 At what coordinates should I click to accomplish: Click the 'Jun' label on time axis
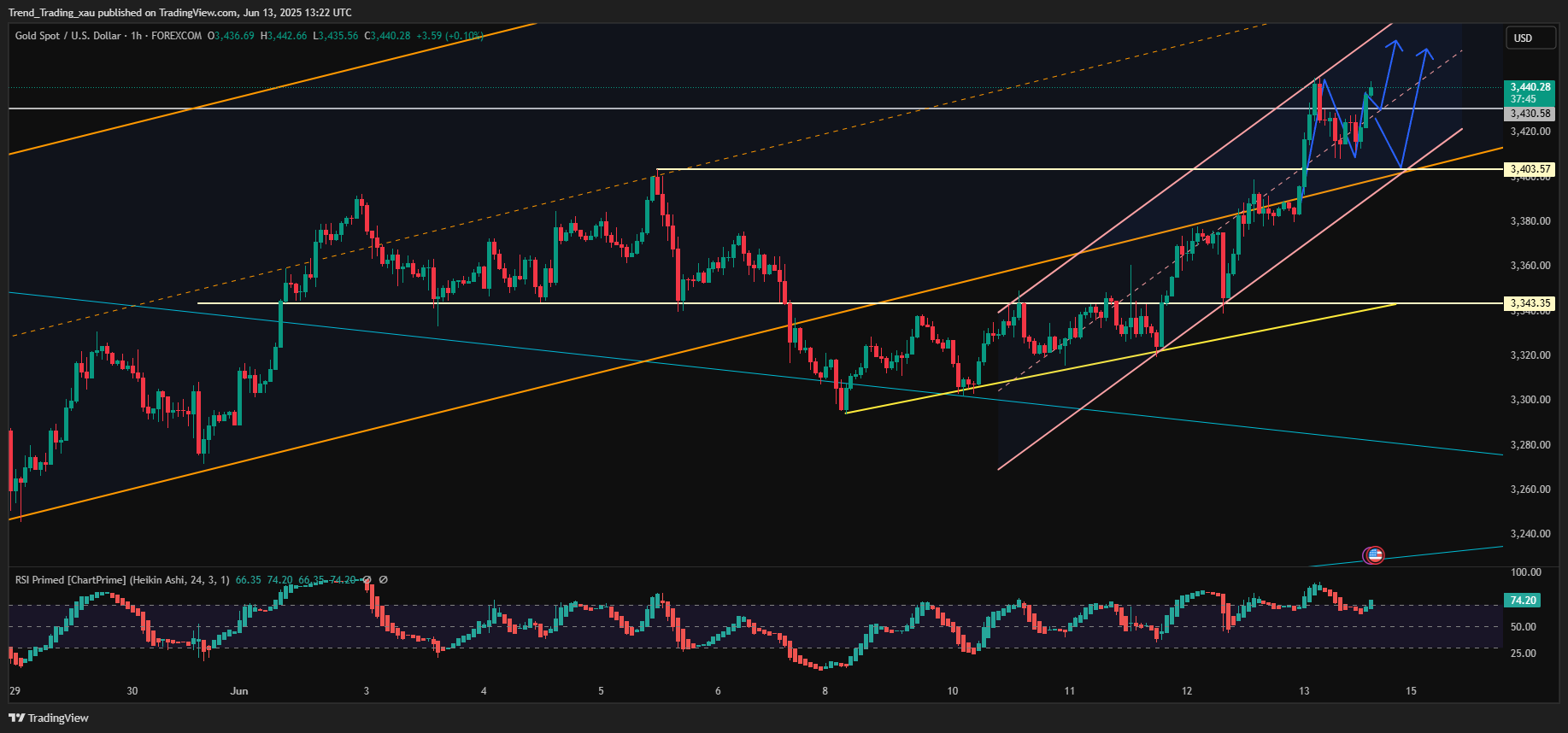[x=239, y=691]
